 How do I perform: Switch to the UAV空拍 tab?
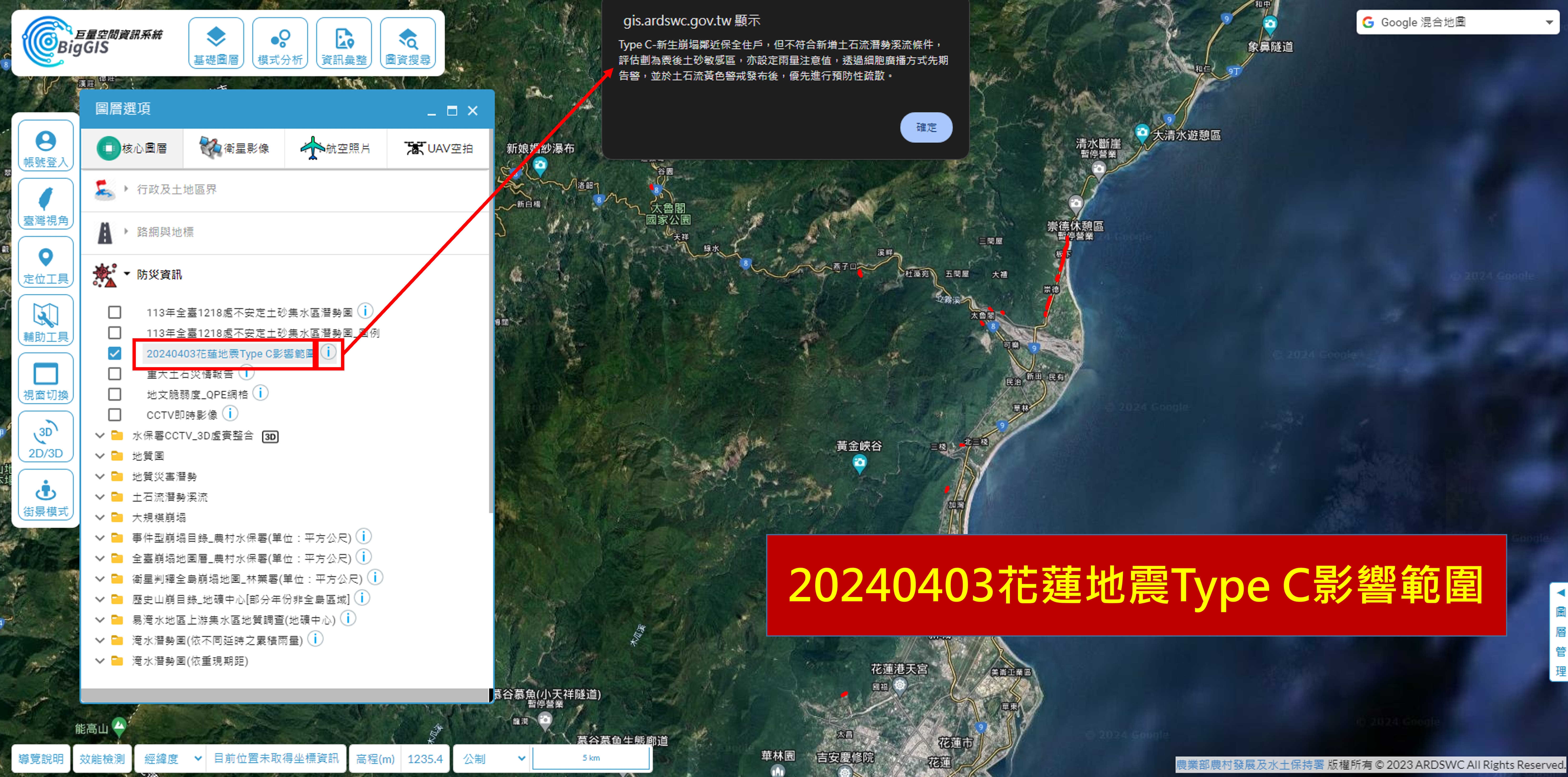(438, 148)
